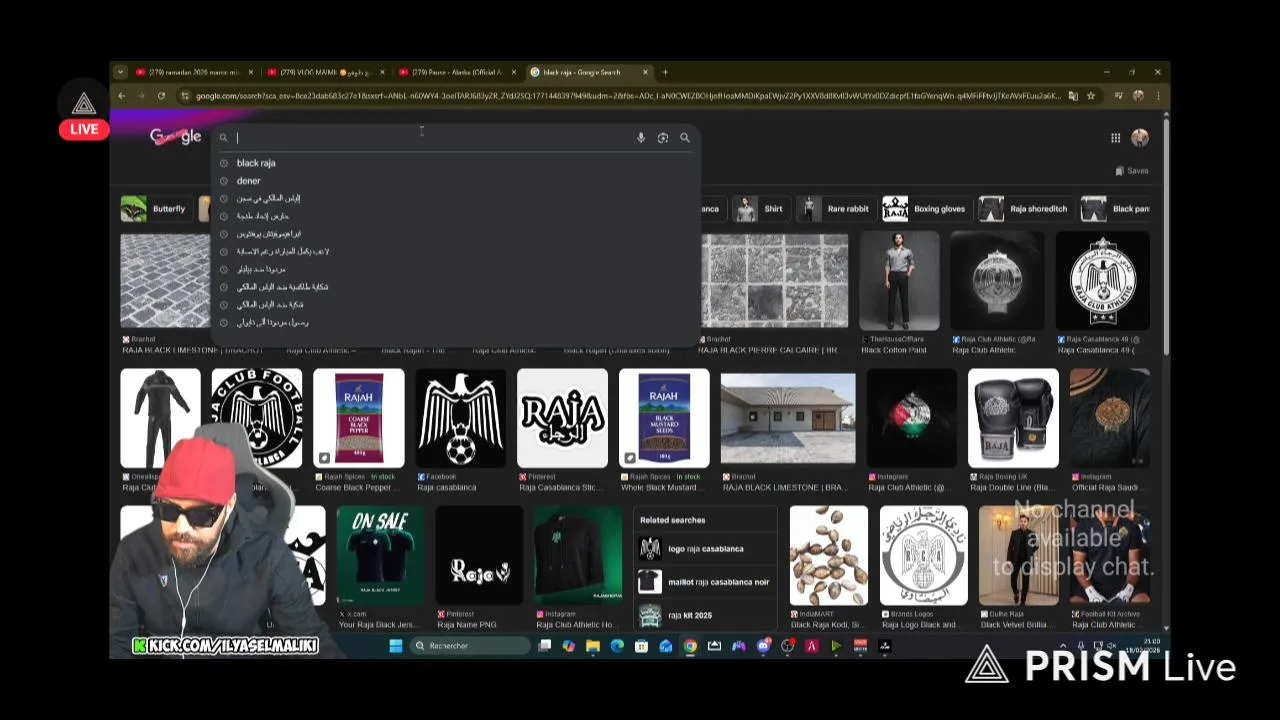
Task: Open the Coarse Black Pepper product image
Action: tap(358, 418)
